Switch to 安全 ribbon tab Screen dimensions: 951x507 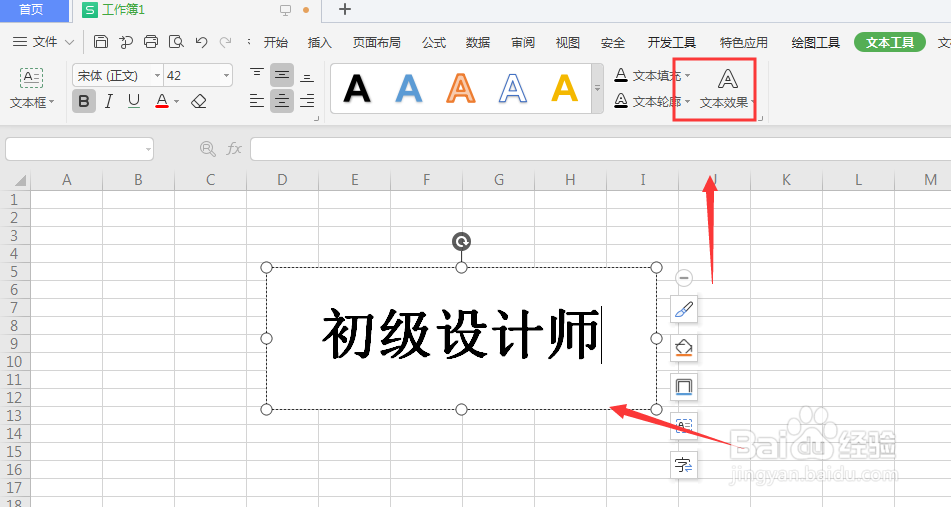point(613,42)
